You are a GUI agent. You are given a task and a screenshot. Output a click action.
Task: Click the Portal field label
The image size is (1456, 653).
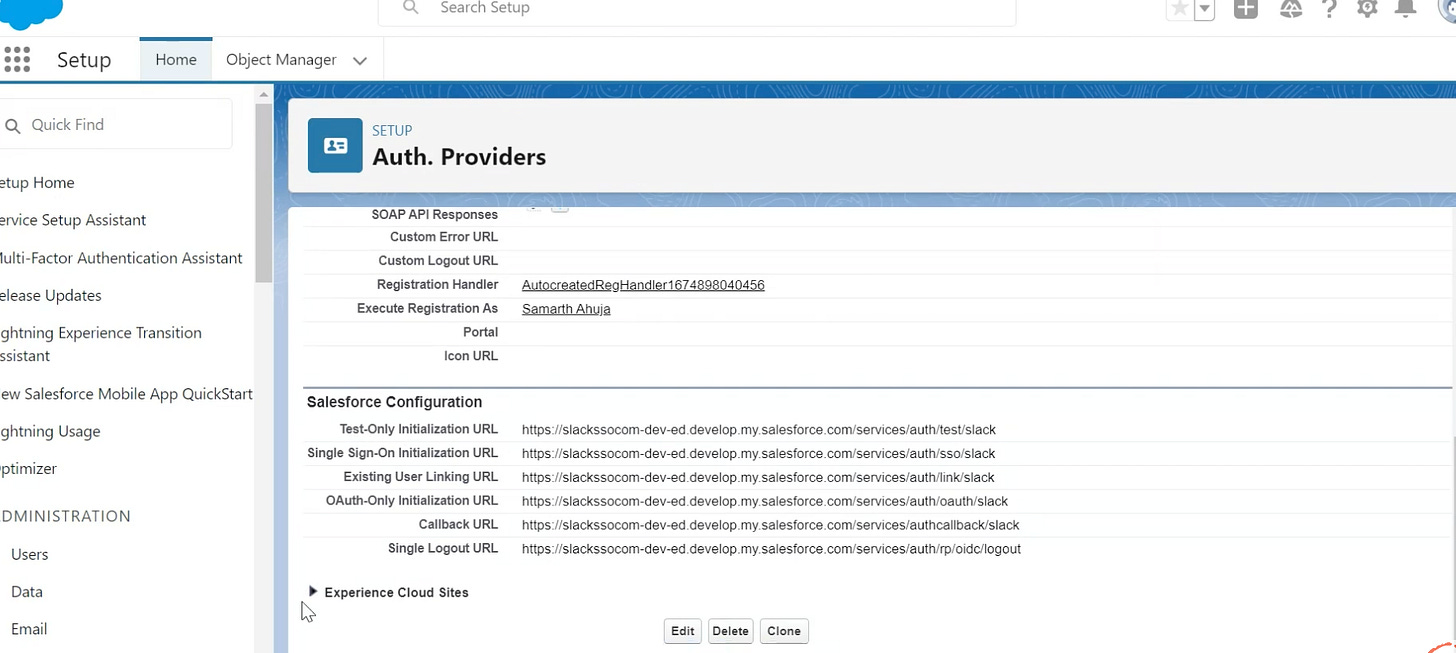[x=481, y=332]
